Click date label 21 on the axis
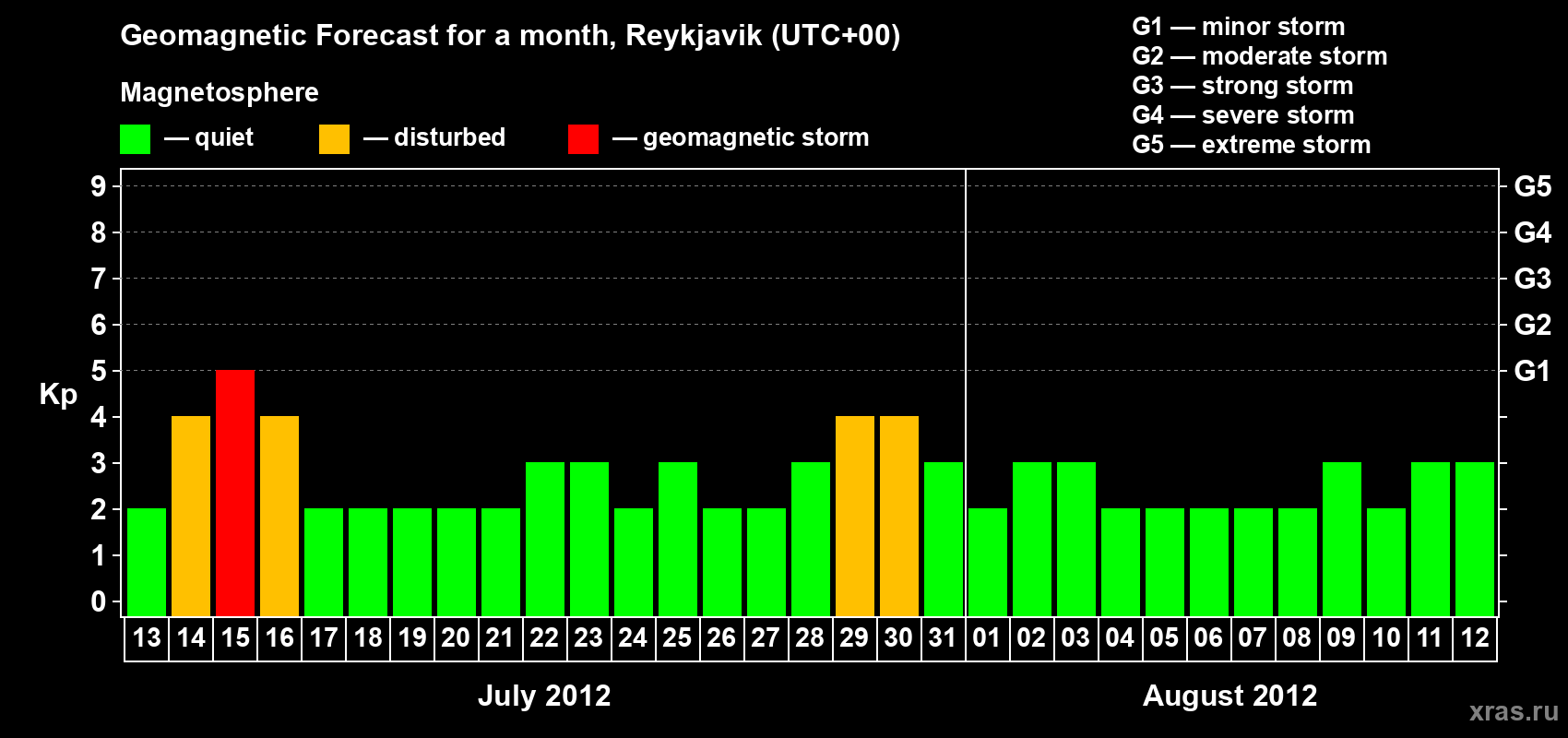The height and width of the screenshot is (738, 1568). coord(501,637)
